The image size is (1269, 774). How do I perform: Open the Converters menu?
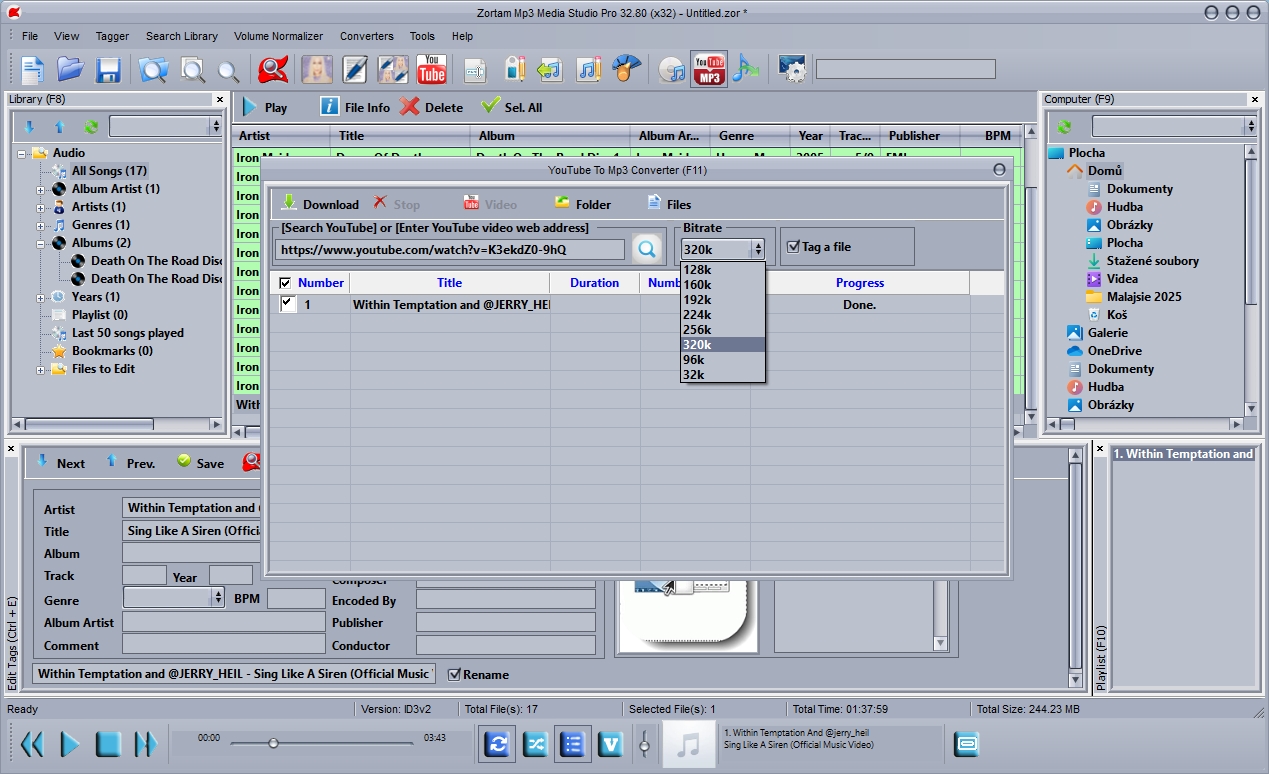pos(366,36)
